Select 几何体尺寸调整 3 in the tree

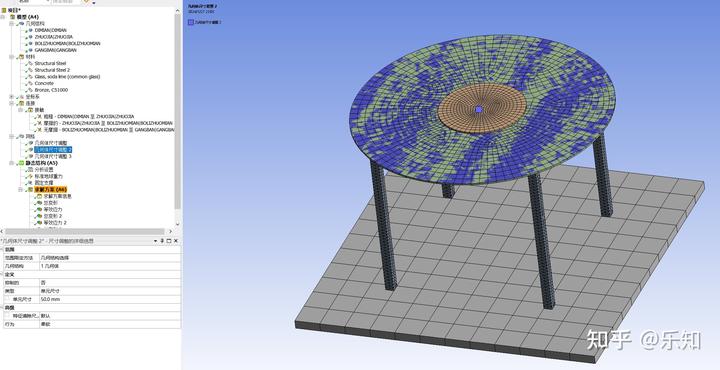[54, 156]
